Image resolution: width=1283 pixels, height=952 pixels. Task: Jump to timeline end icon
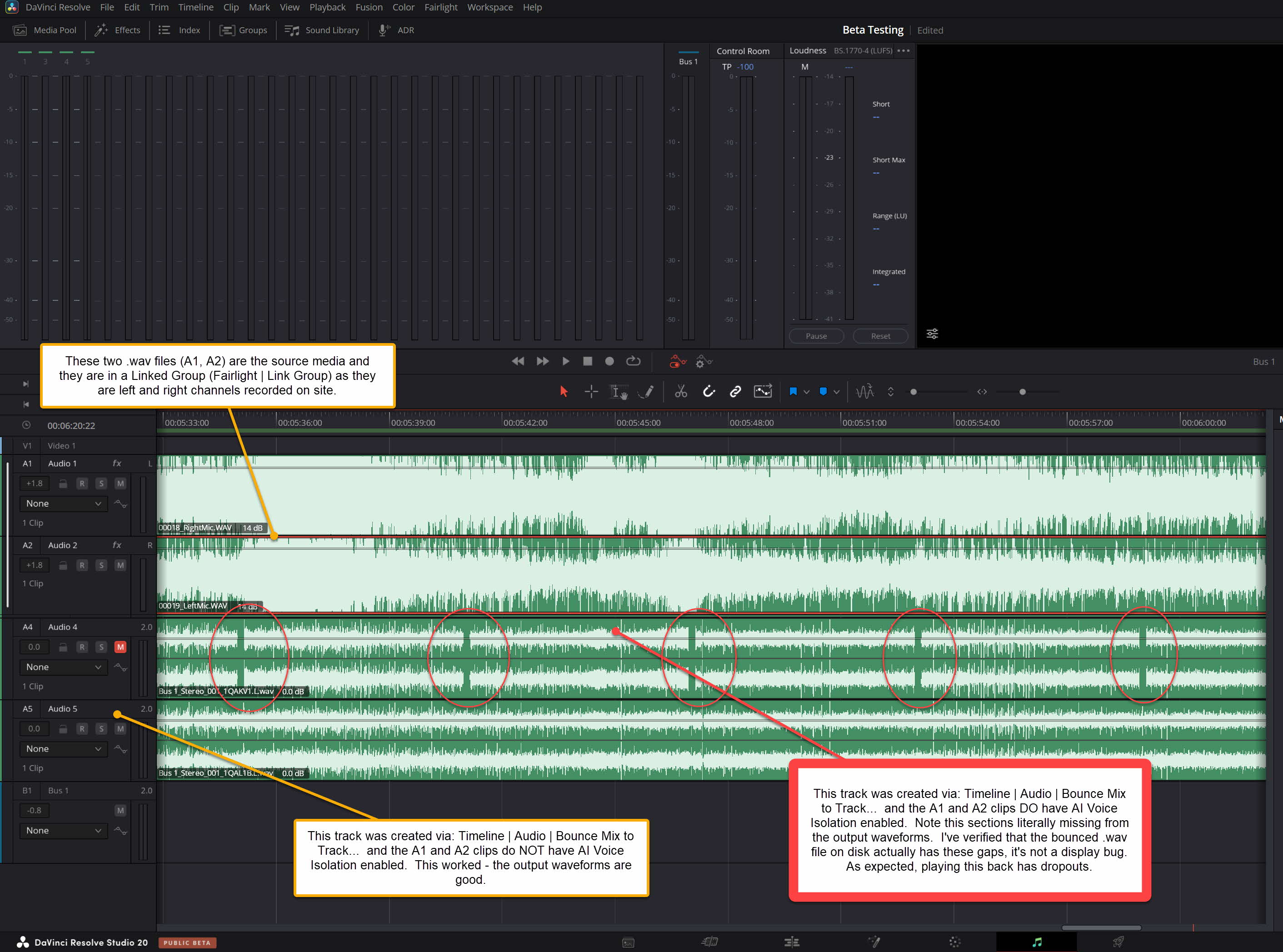point(25,384)
